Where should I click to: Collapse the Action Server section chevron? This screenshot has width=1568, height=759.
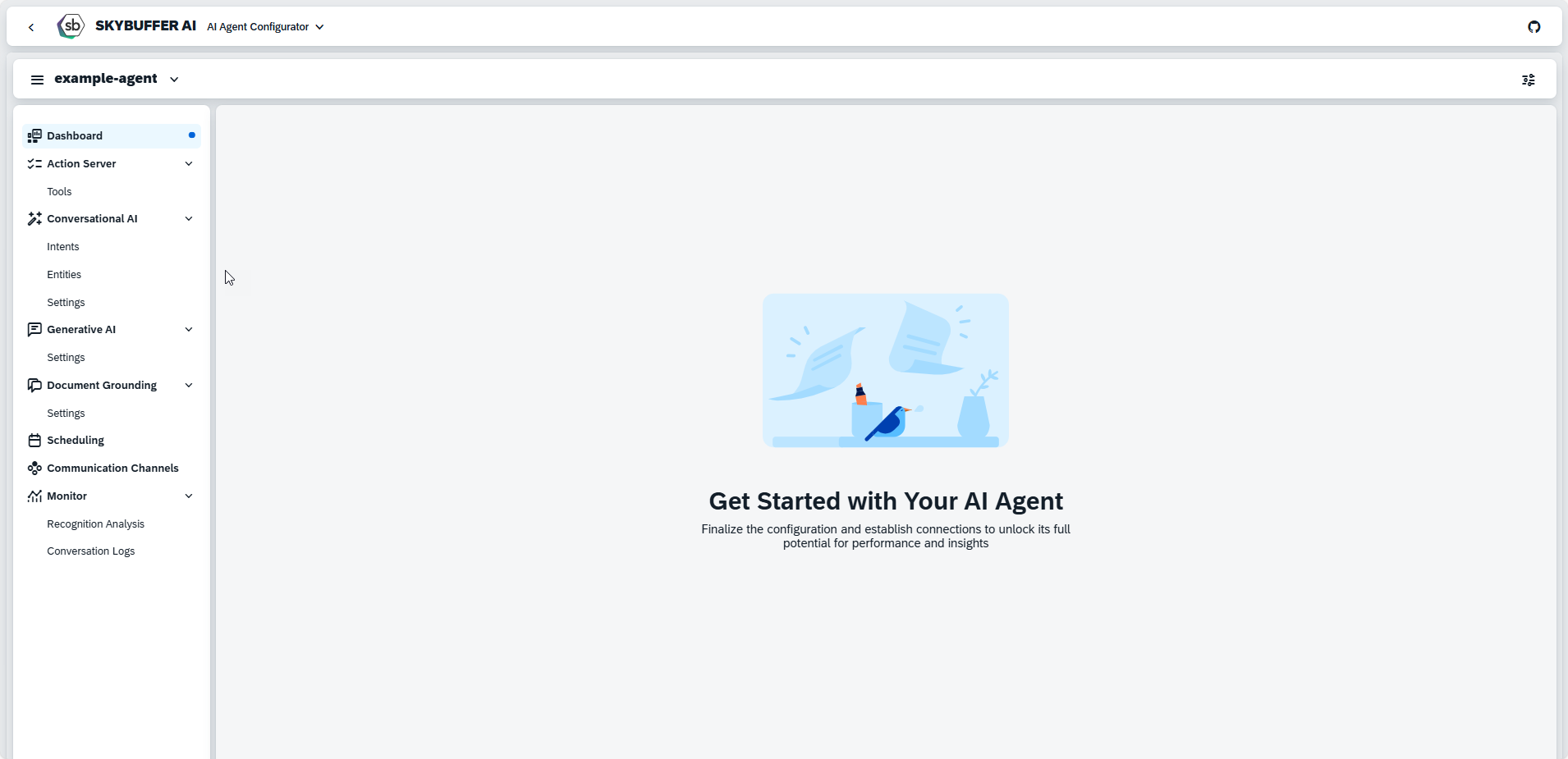tap(189, 164)
